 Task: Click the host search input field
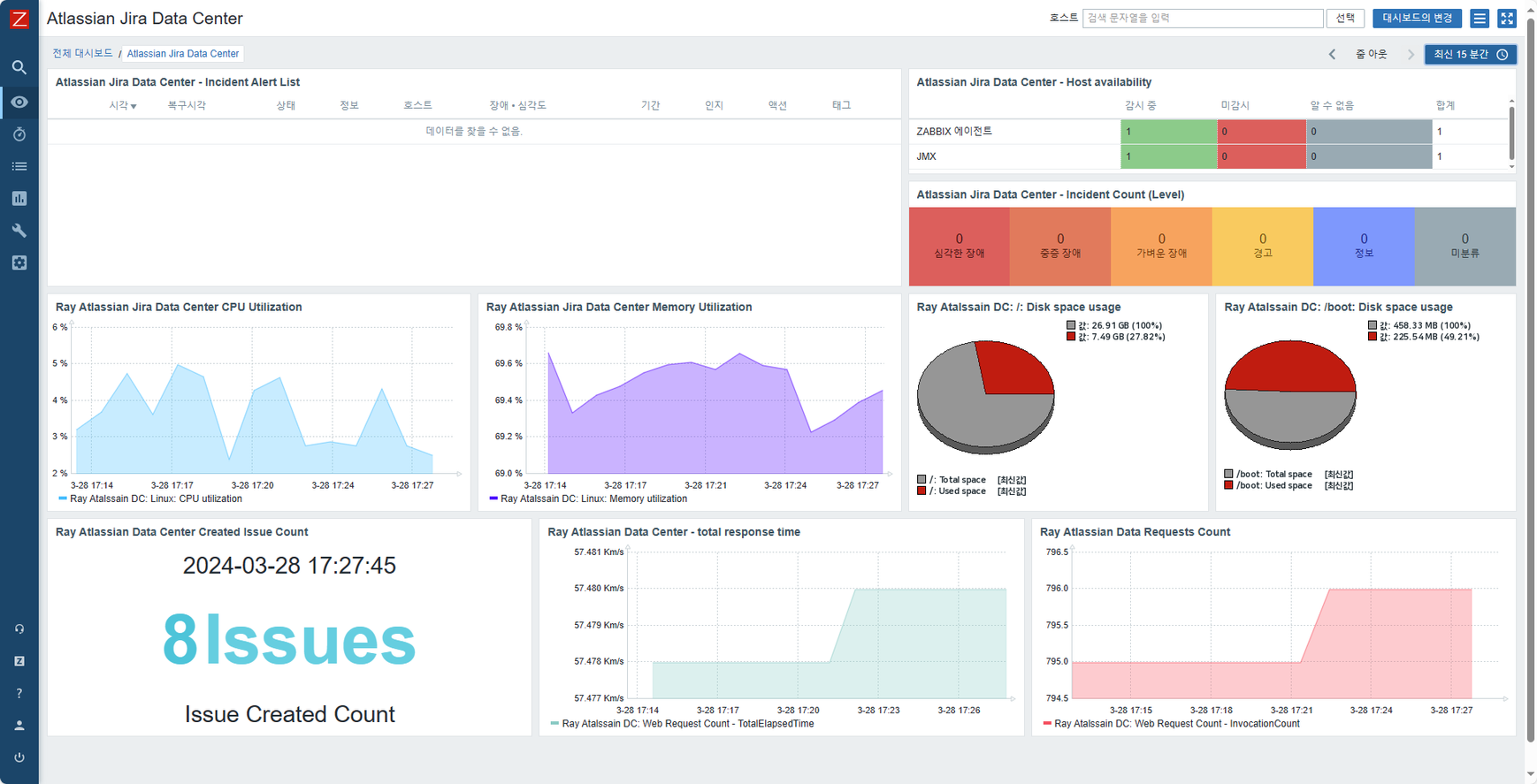(1203, 18)
